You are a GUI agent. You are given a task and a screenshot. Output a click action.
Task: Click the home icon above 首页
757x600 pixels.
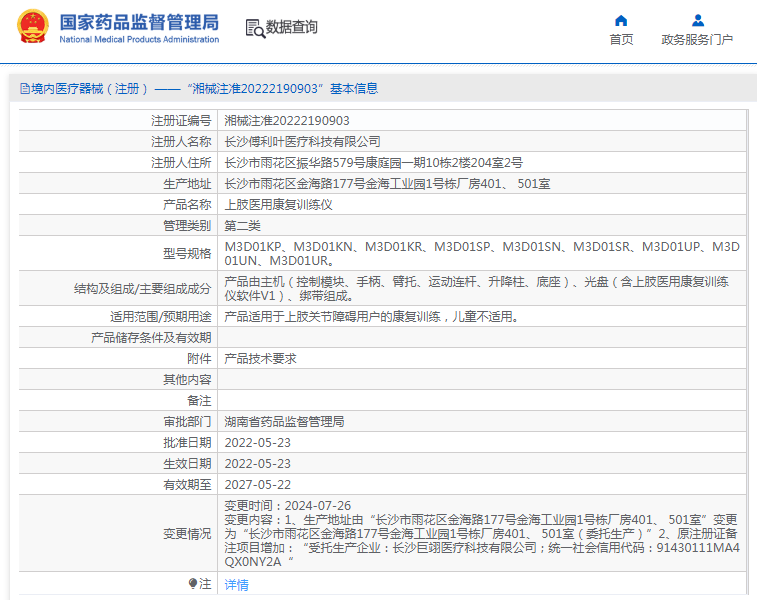tap(621, 20)
